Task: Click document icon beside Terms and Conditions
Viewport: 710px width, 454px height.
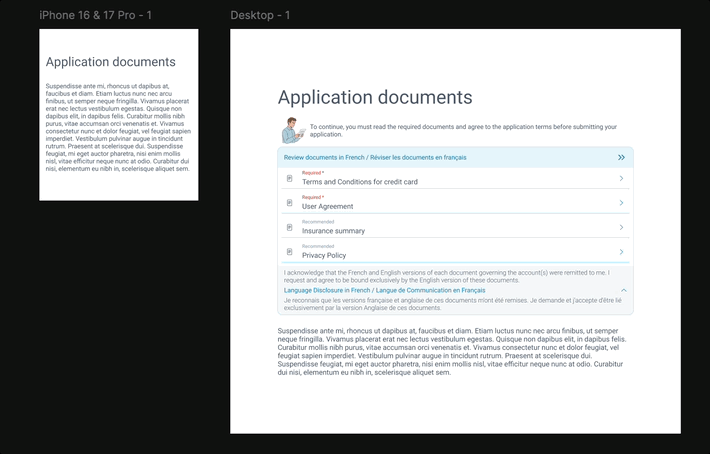Action: [x=289, y=178]
